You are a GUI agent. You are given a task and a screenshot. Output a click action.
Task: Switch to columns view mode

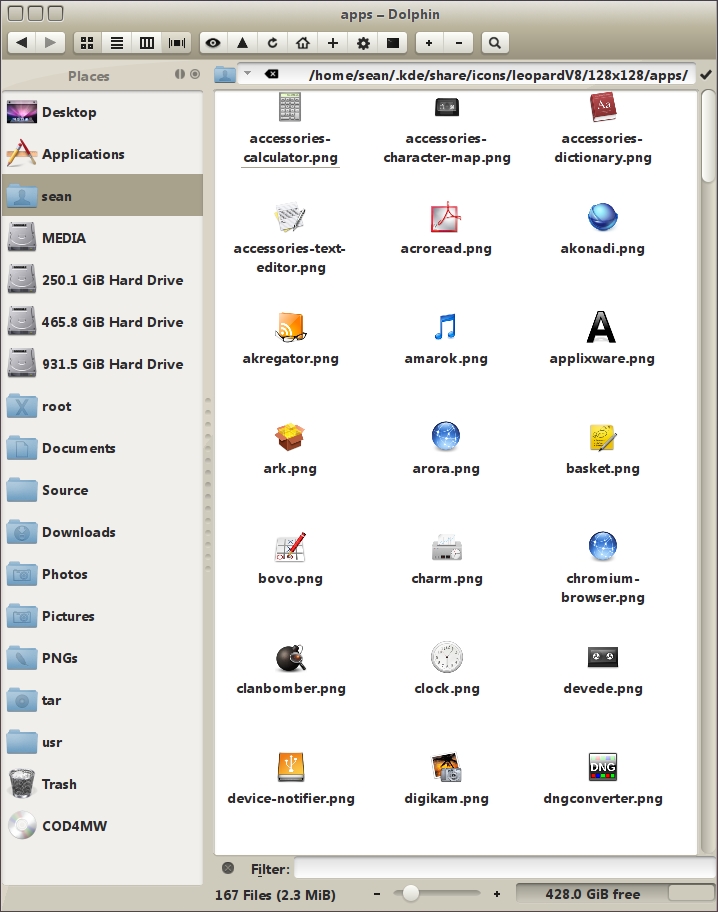147,42
